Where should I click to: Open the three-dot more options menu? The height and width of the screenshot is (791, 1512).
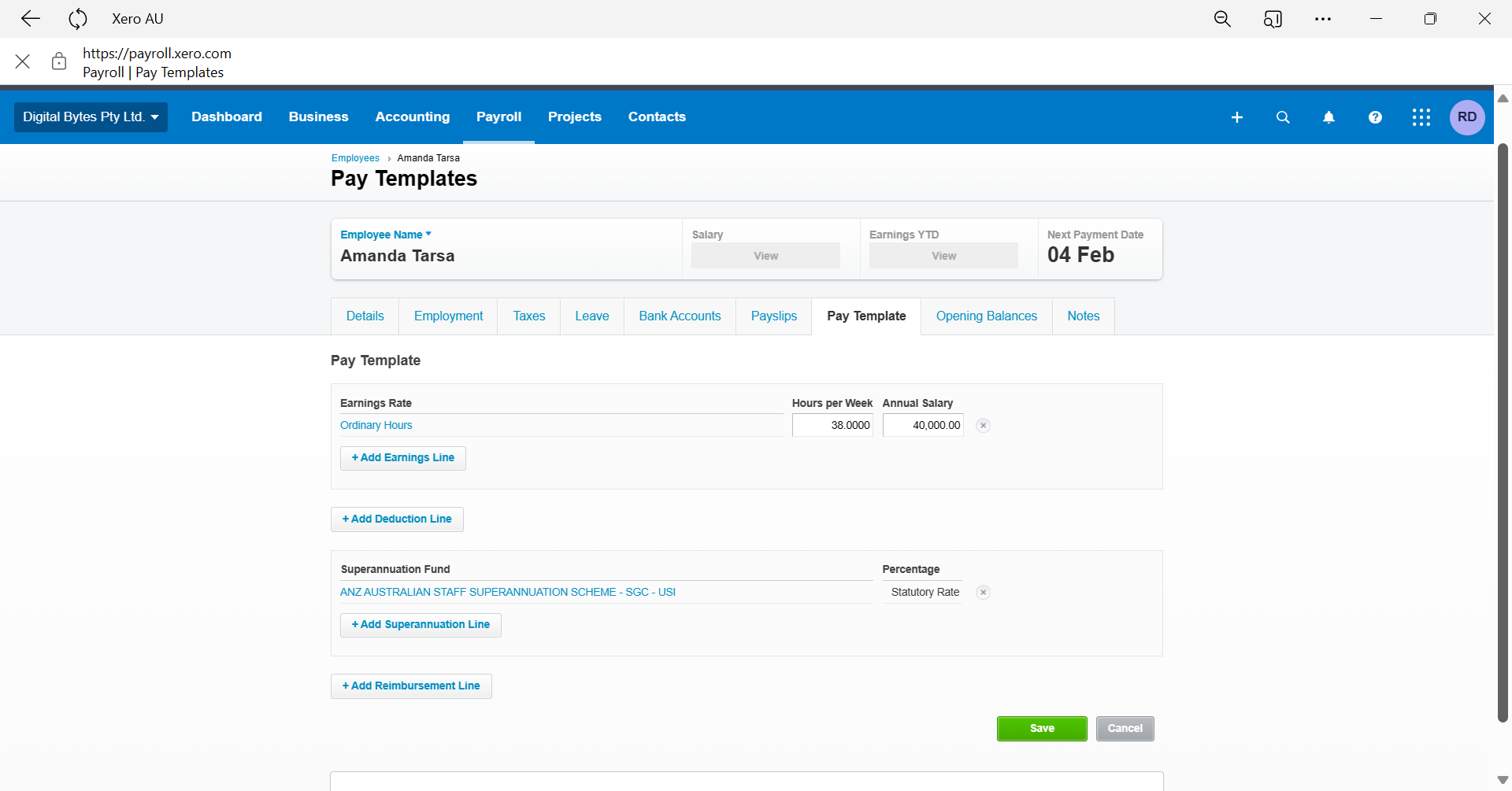pyautogui.click(x=1323, y=19)
